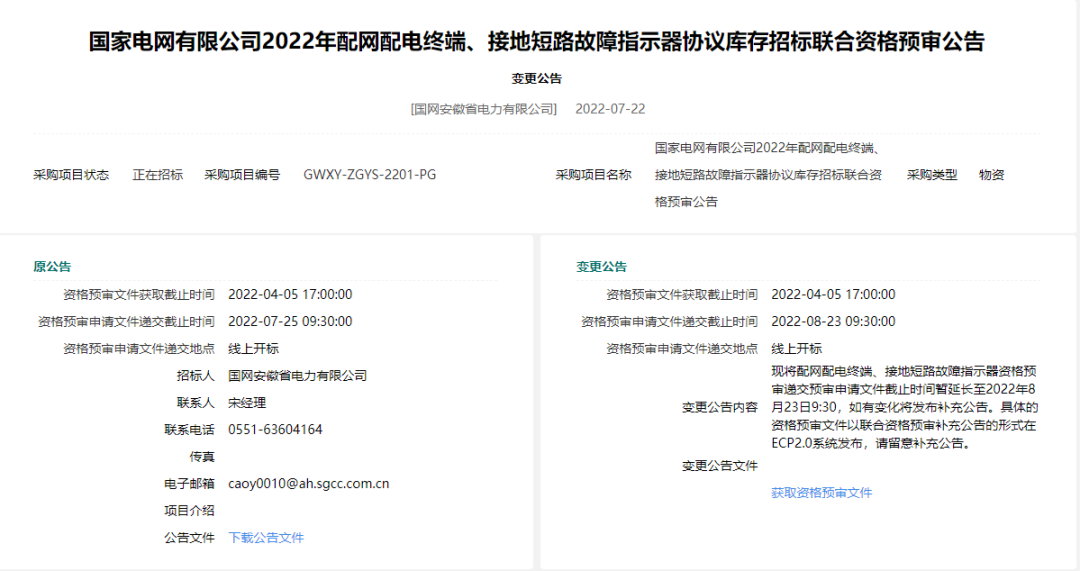Click the 下载公告文件 download link
The image size is (1080, 571).
coord(266,537)
